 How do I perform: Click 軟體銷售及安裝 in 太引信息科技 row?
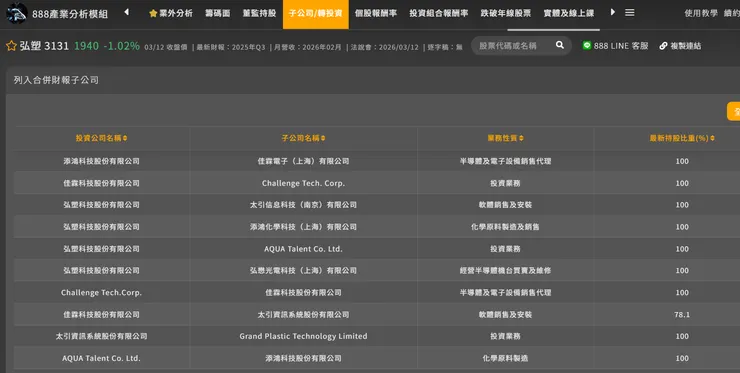point(505,205)
